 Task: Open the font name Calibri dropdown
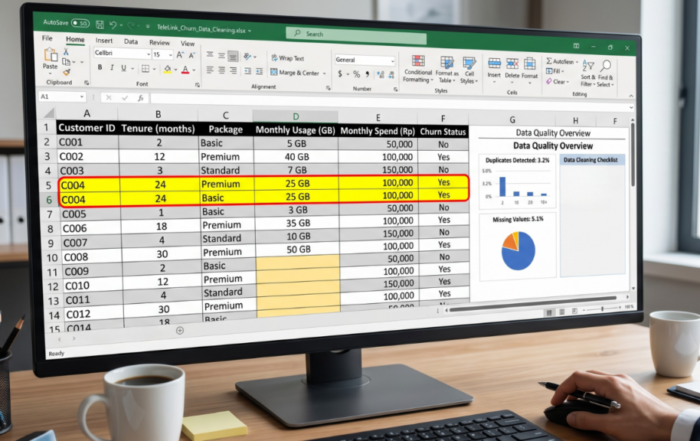(149, 54)
